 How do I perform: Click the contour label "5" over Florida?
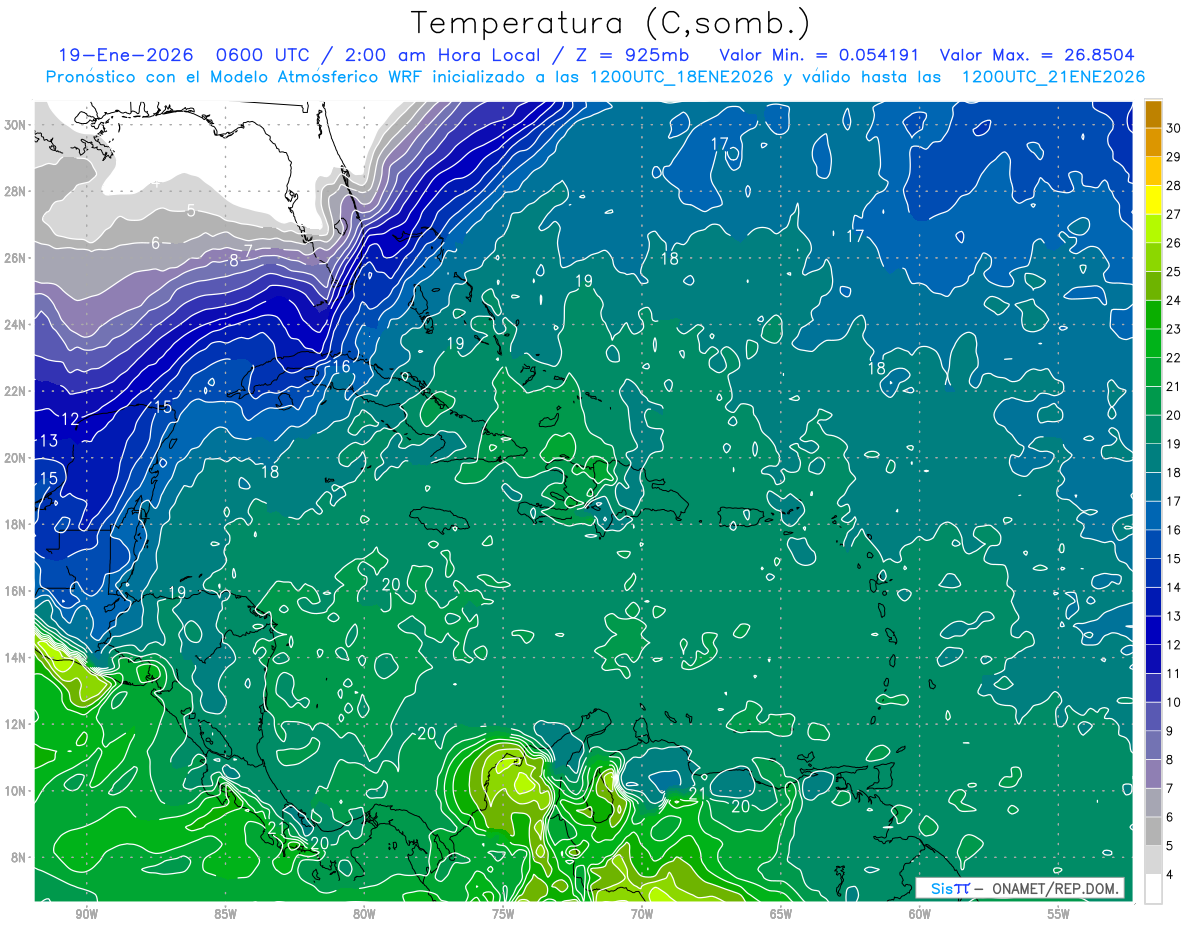[190, 210]
